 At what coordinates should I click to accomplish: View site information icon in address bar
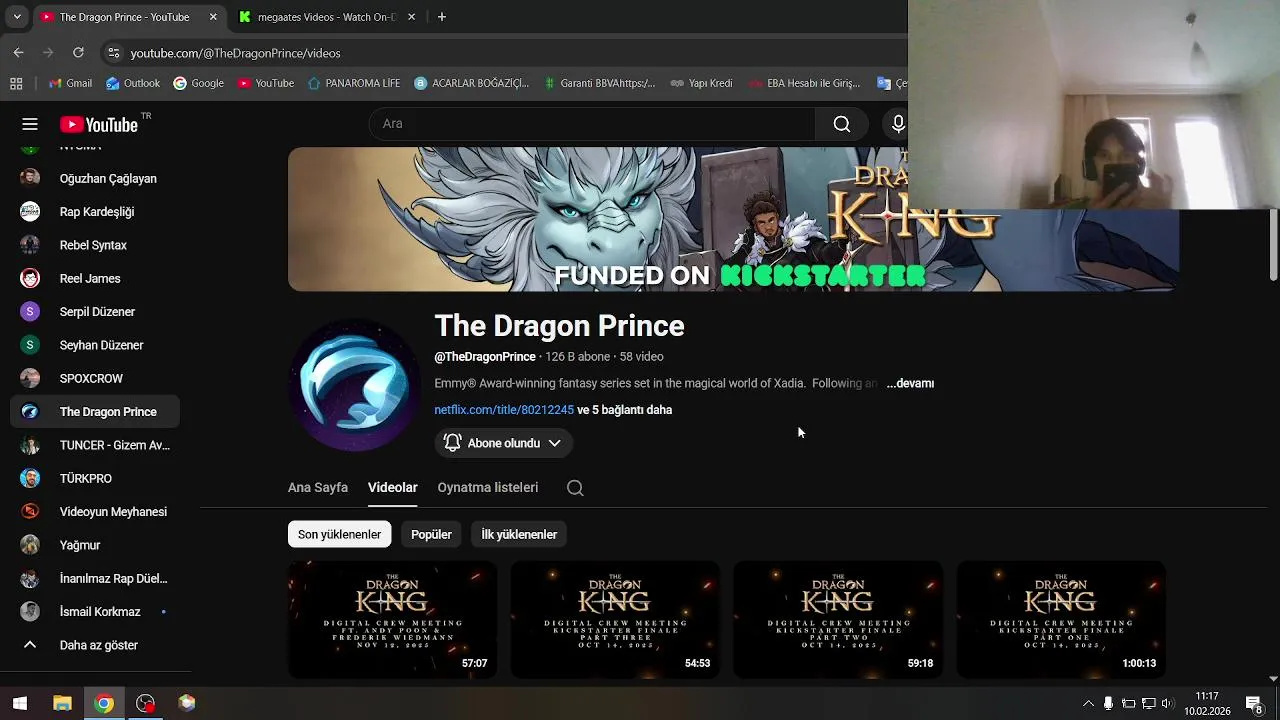(x=113, y=53)
